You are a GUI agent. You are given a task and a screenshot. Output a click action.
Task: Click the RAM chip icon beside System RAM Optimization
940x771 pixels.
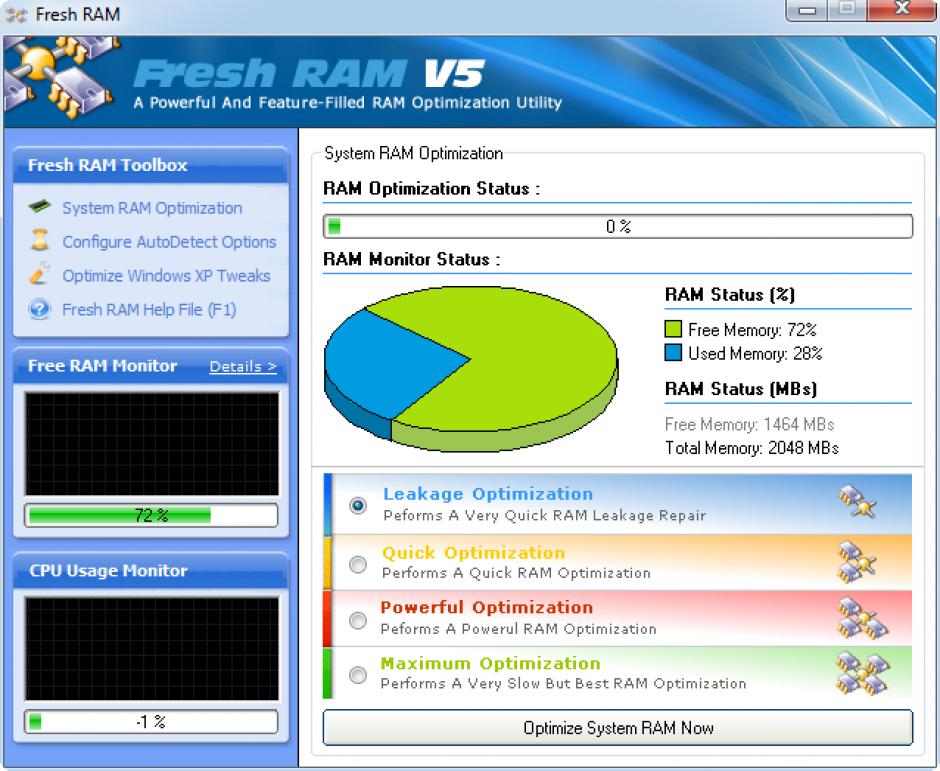tap(40, 207)
